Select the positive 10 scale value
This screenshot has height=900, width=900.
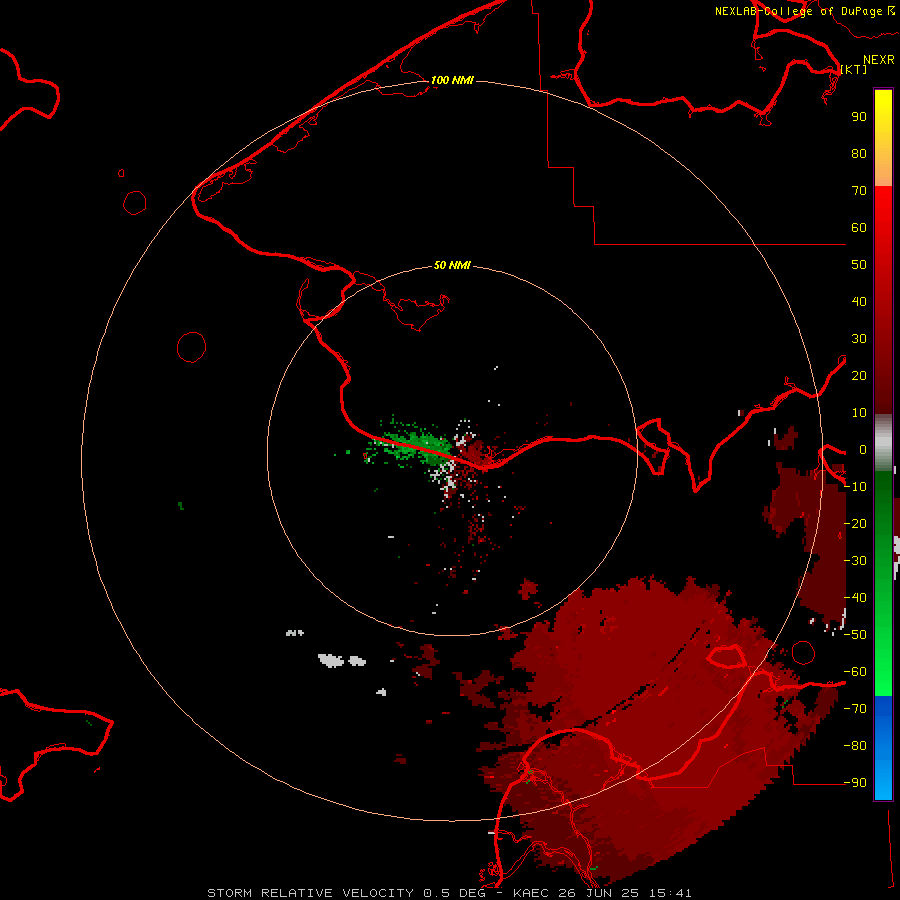(859, 413)
